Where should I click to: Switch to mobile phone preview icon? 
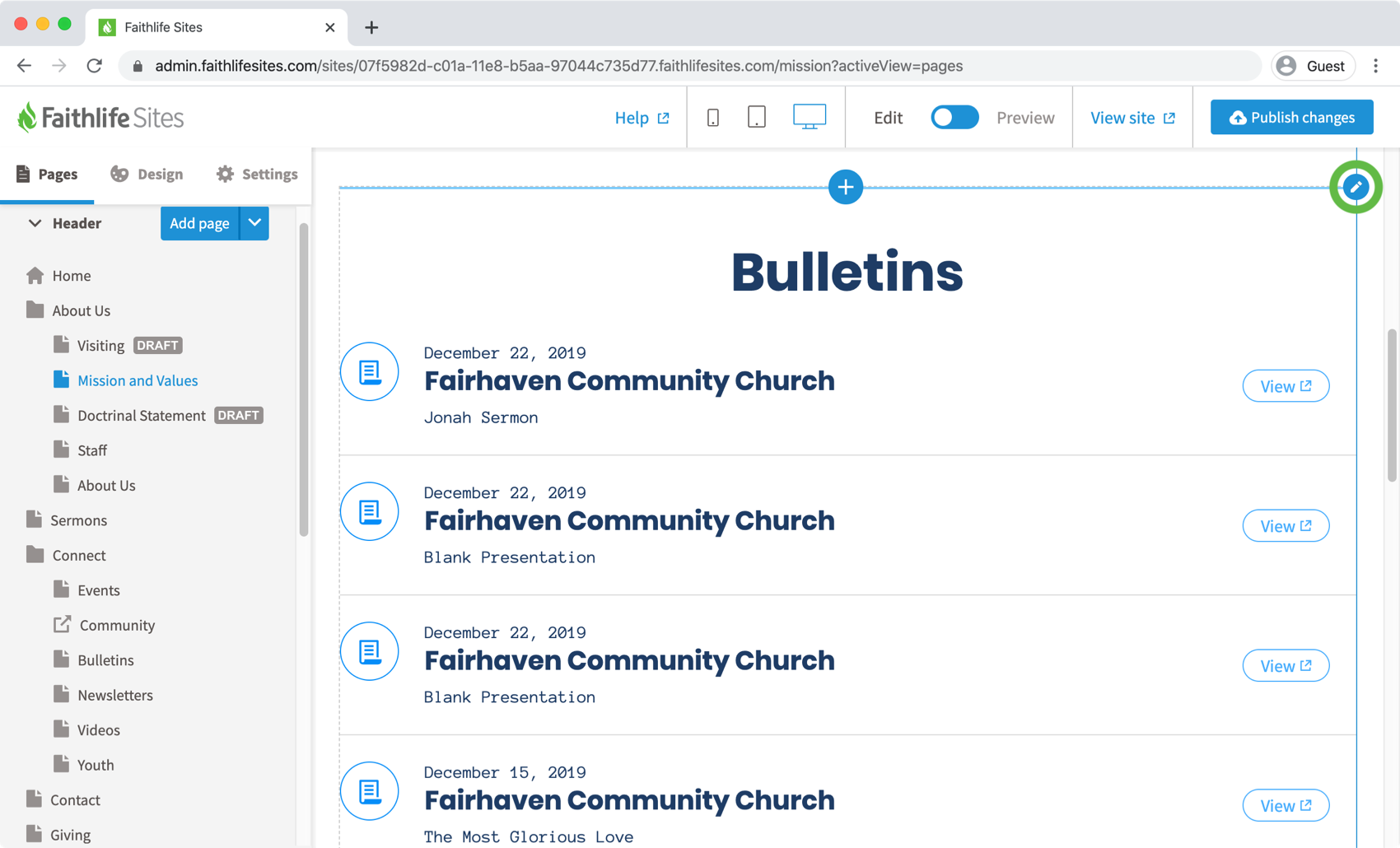(713, 118)
